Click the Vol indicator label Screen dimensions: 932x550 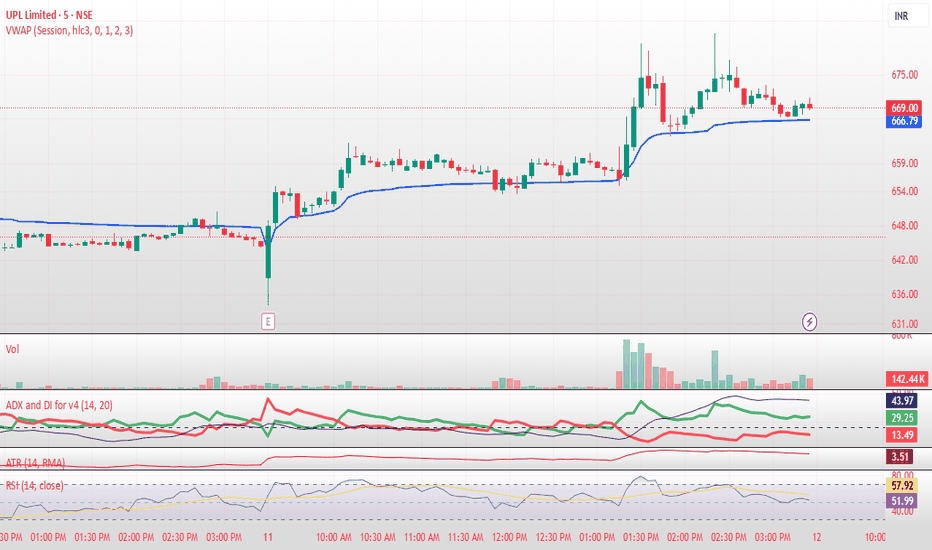click(x=12, y=349)
